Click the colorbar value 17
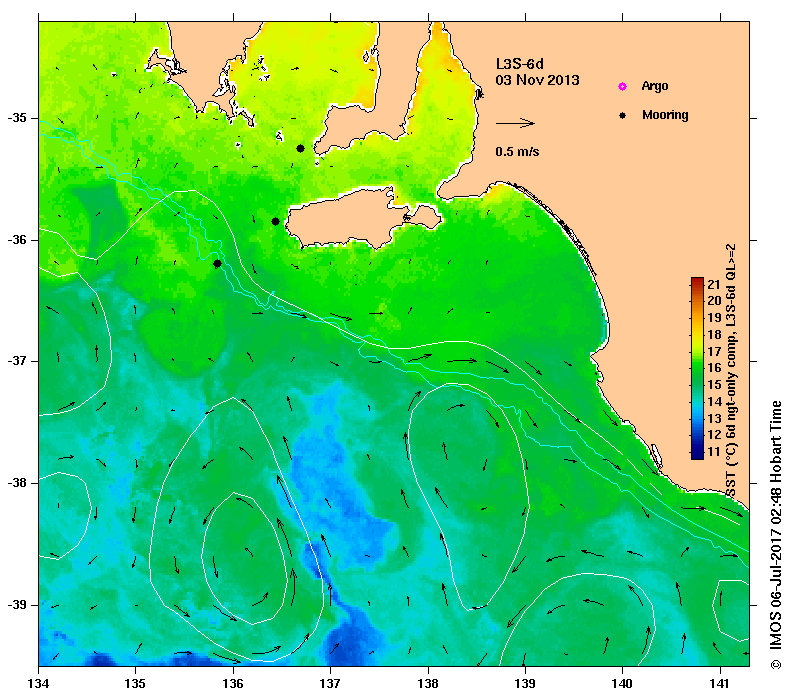This screenshot has width=791, height=700. (714, 351)
